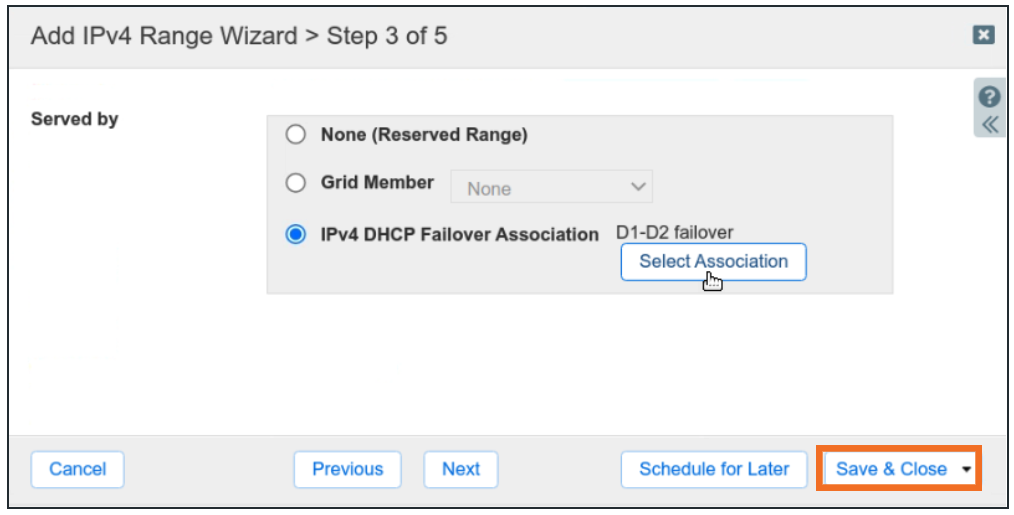1014x515 pixels.
Task: Choose the Grid Member radio button
Action: tap(296, 183)
